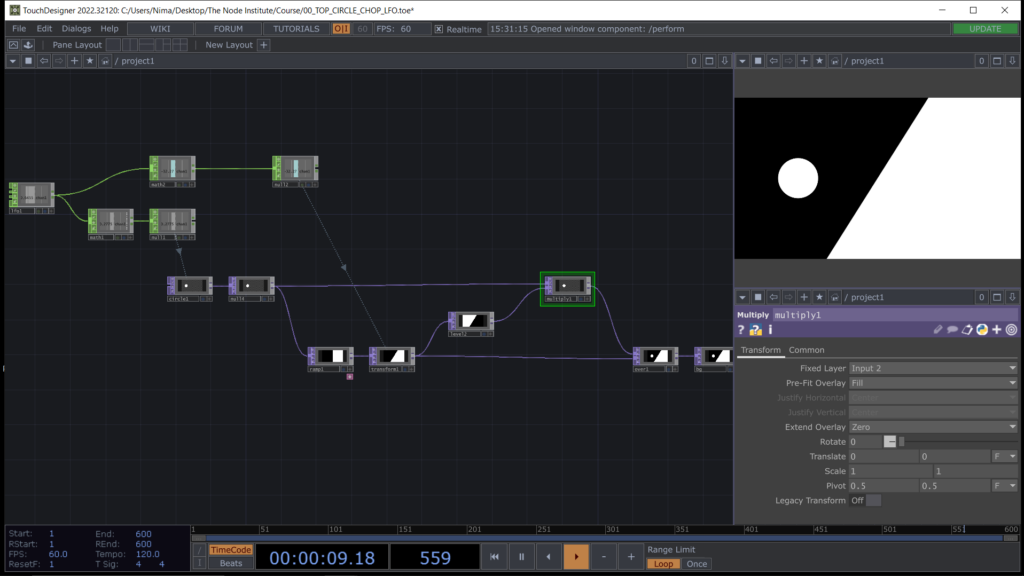This screenshot has height=576, width=1024.
Task: Click the pencil edit icon in the parameter panel
Action: point(938,330)
